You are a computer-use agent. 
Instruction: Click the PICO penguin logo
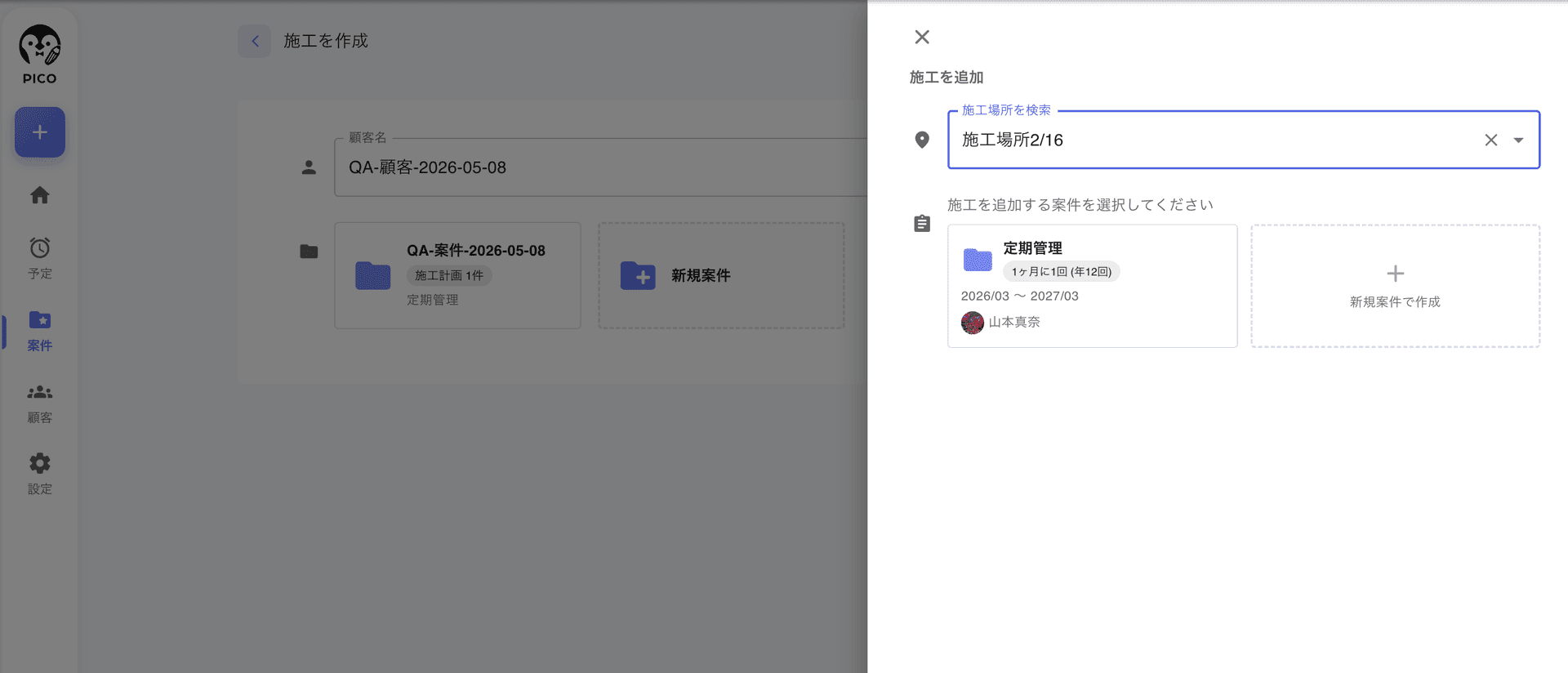tap(39, 54)
